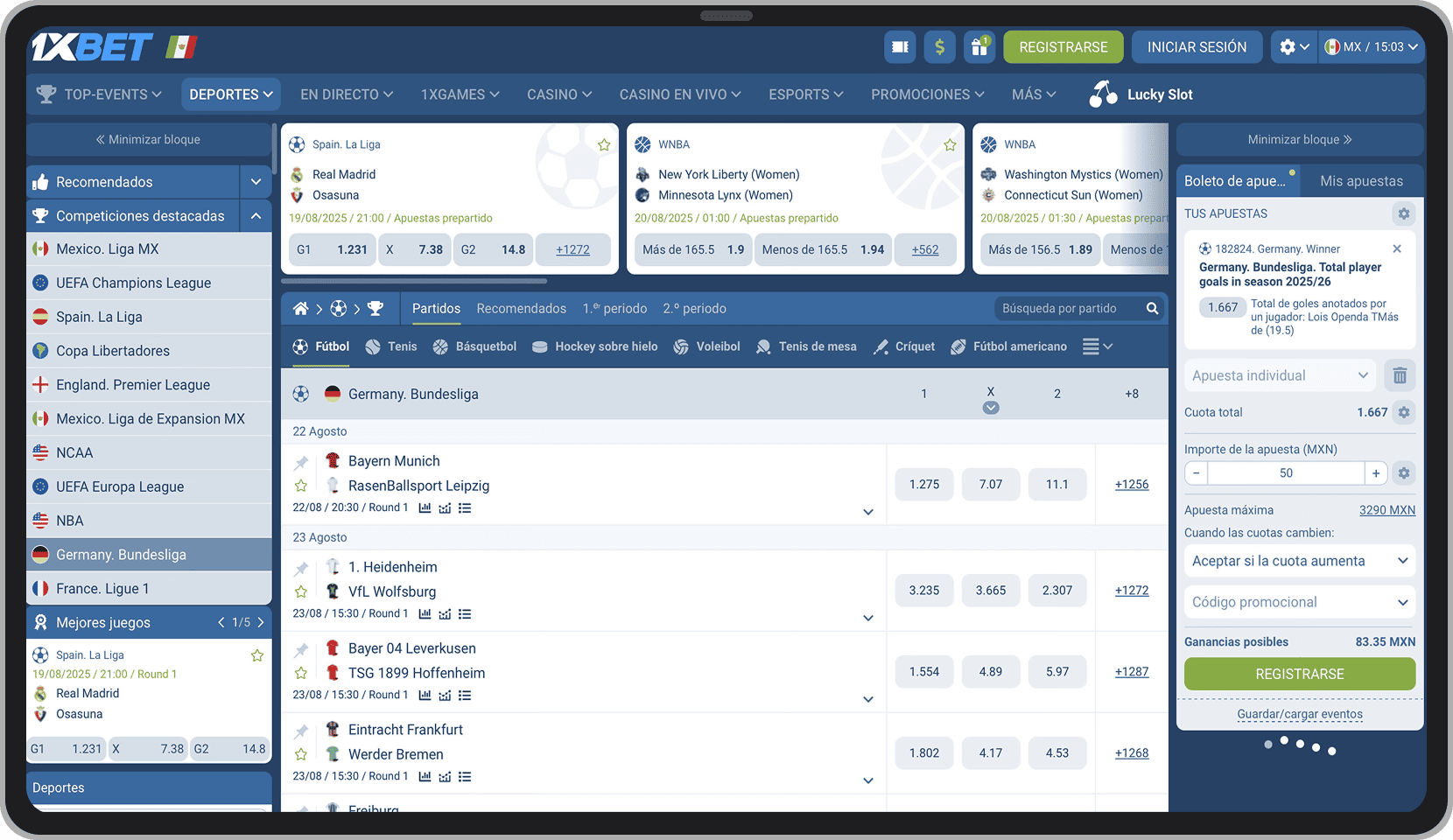Screen dimensions: 1453x840
Task: Open +1272 markets on Real Madrid card
Action: [572, 249]
